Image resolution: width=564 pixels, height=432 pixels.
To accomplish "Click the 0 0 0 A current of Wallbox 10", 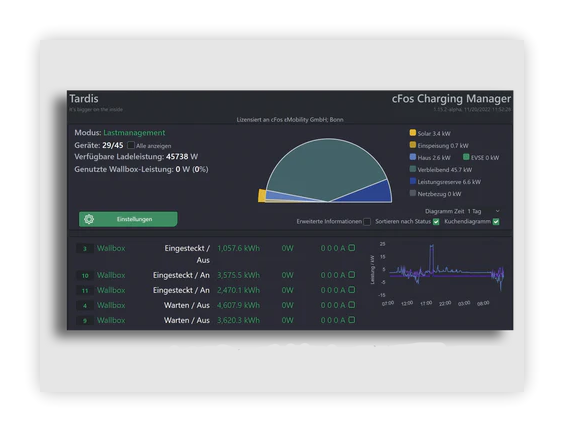I will (333, 275).
